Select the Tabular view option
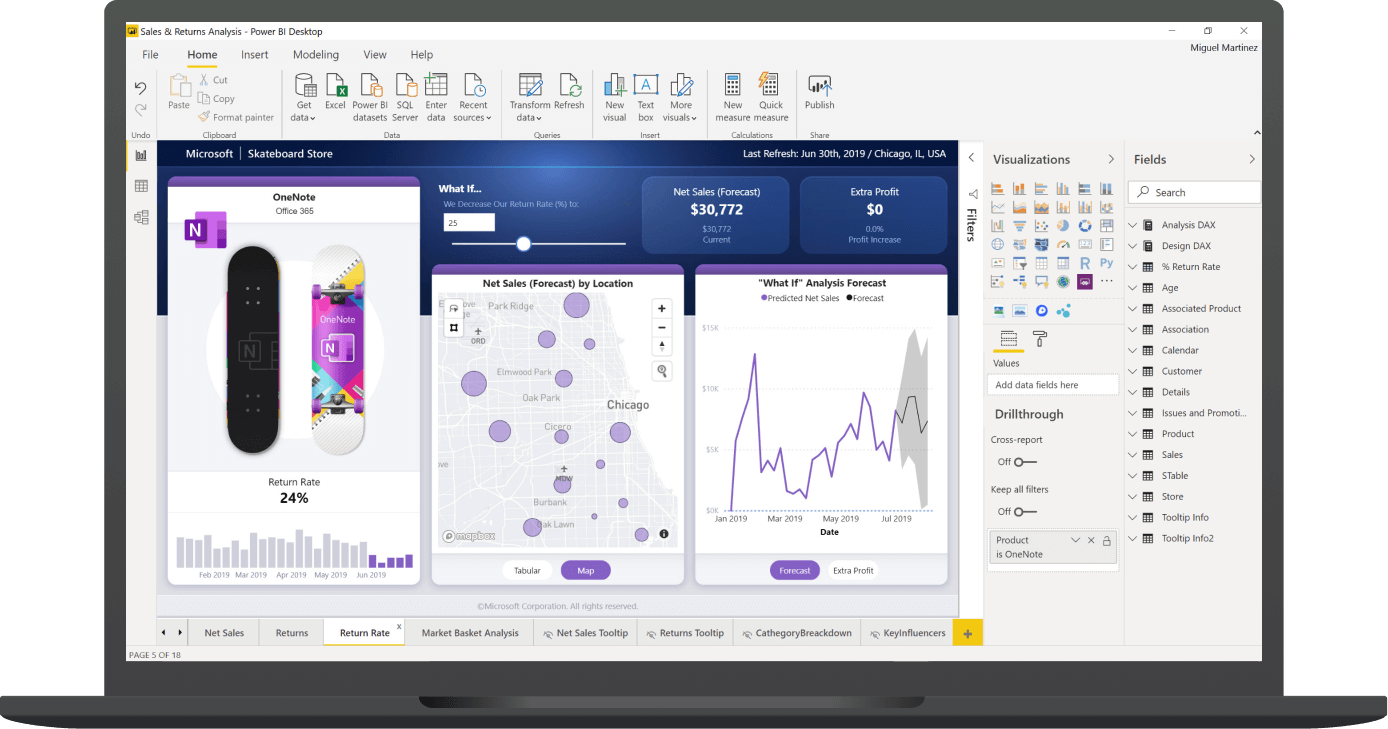Image resolution: width=1388 pixels, height=729 pixels. click(527, 571)
